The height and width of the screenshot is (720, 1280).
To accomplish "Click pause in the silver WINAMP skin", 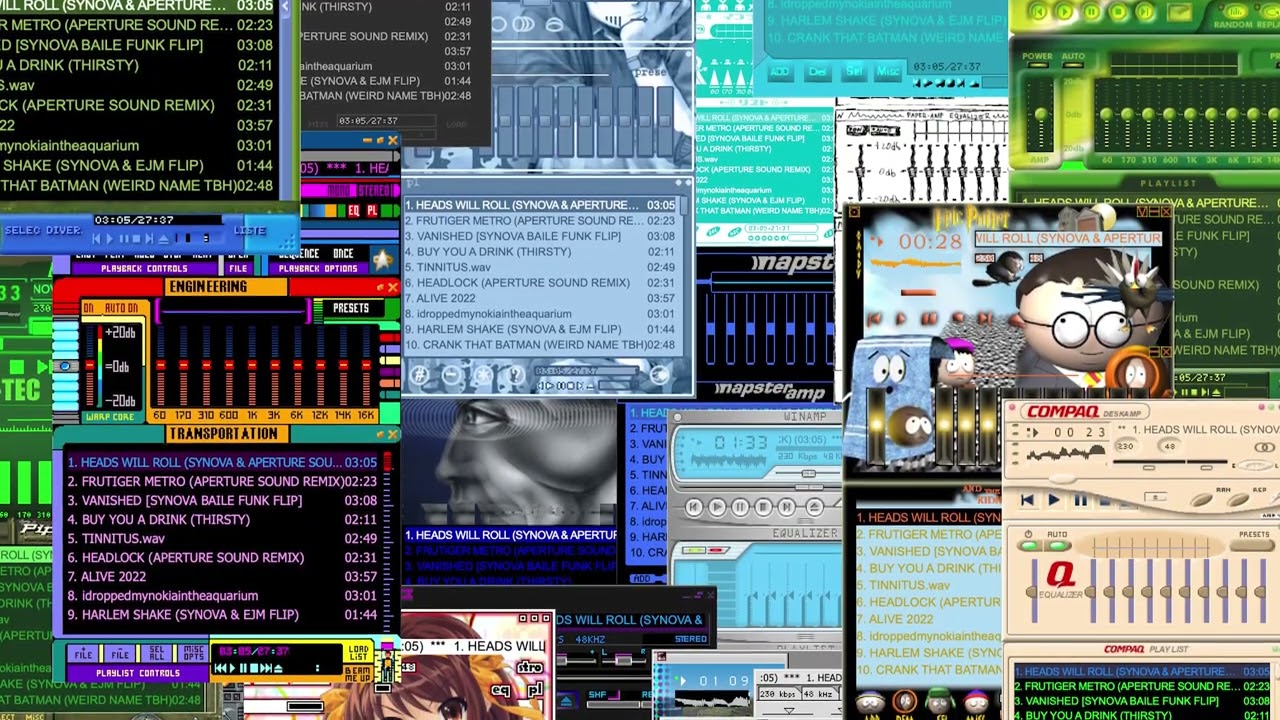I will tap(740, 507).
